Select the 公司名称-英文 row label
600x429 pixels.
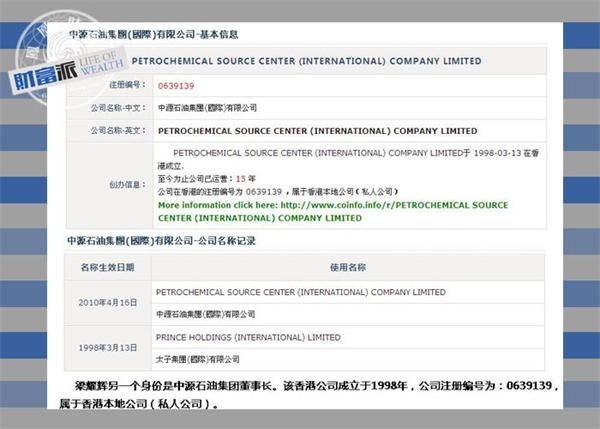tap(119, 131)
